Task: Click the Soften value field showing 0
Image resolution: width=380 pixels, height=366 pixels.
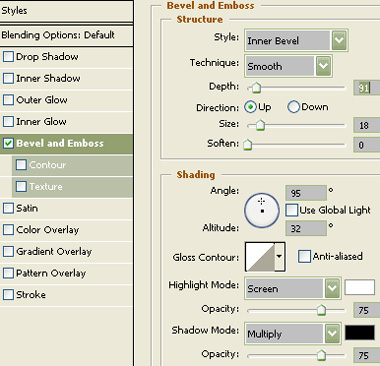Action: pos(367,145)
